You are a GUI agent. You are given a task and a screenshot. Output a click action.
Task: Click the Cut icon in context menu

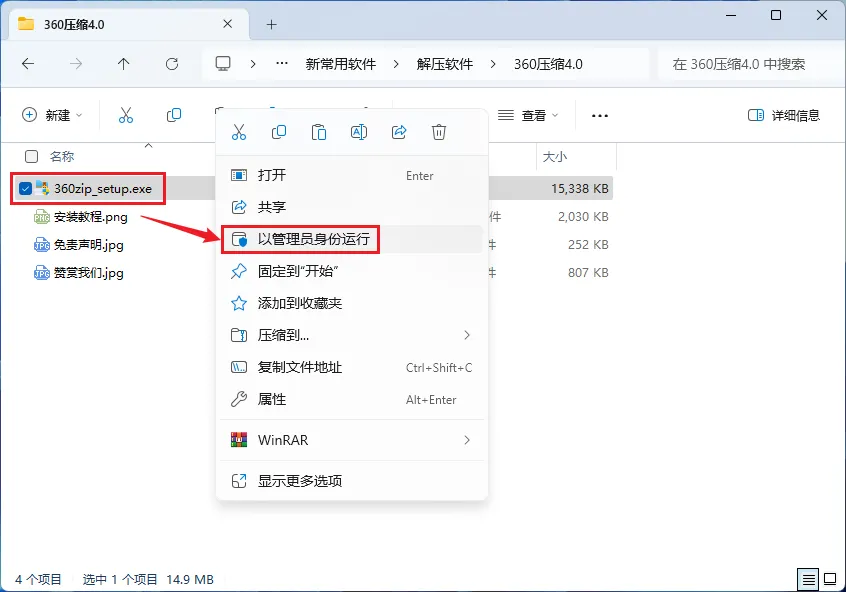[x=238, y=132]
